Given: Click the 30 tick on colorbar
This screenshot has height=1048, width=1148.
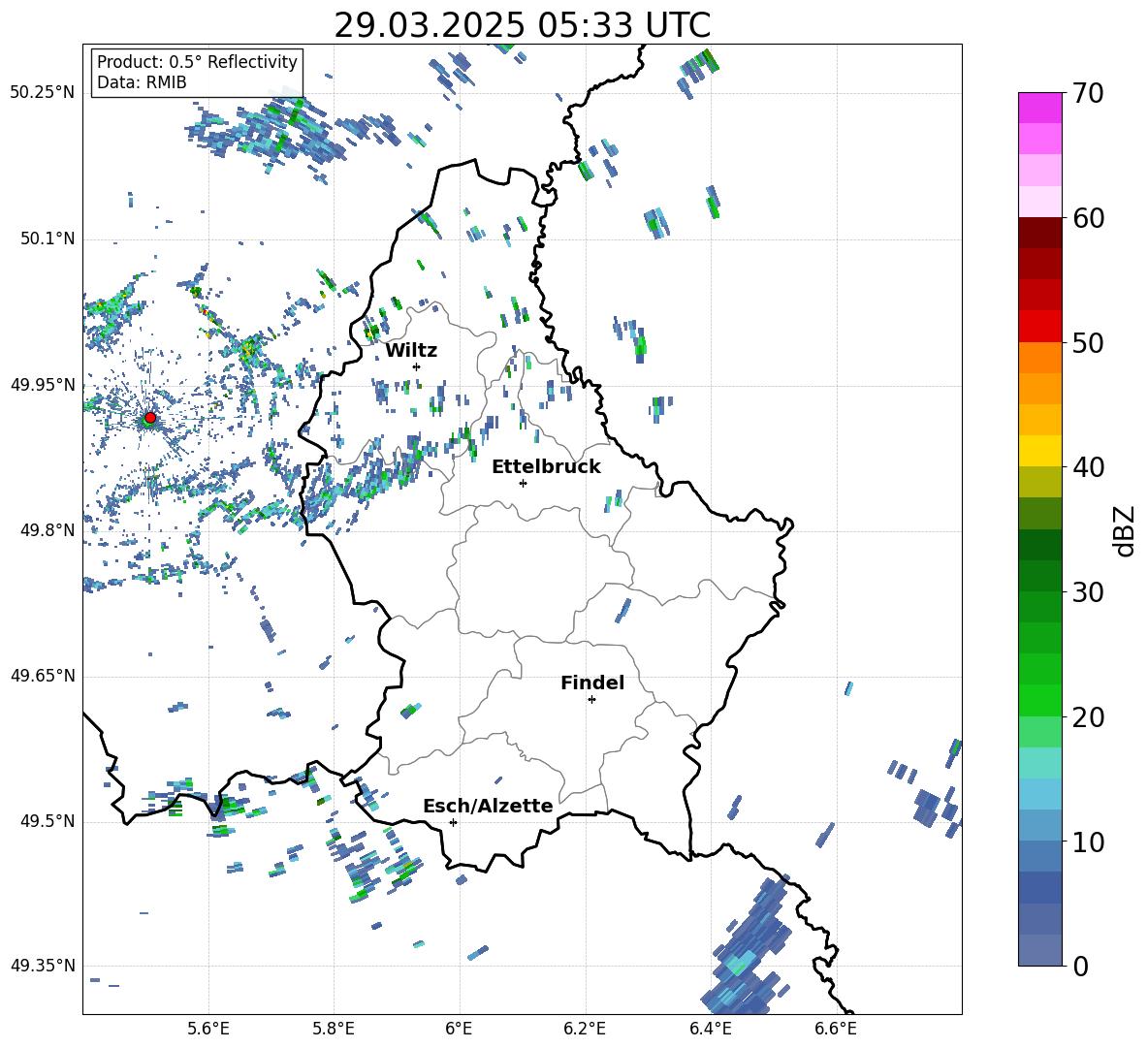Looking at the screenshot, I should coord(1088,591).
